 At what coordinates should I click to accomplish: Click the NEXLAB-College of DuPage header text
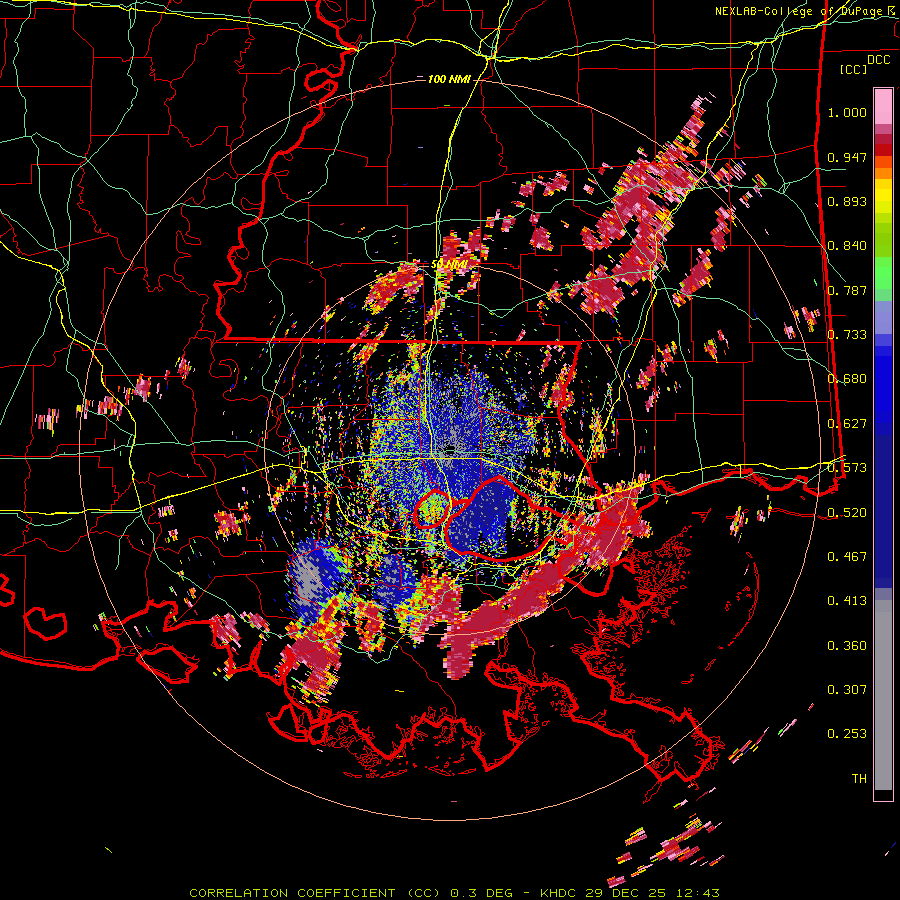tap(806, 11)
